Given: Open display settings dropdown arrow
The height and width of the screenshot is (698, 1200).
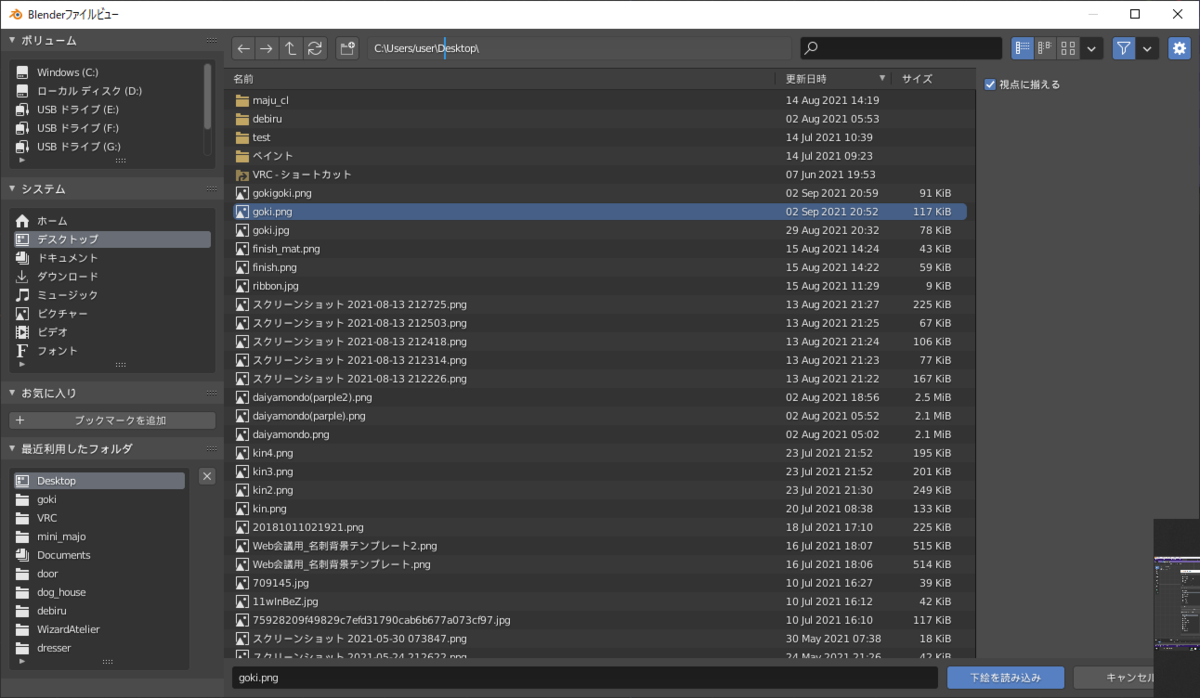Looking at the screenshot, I should pos(1092,48).
